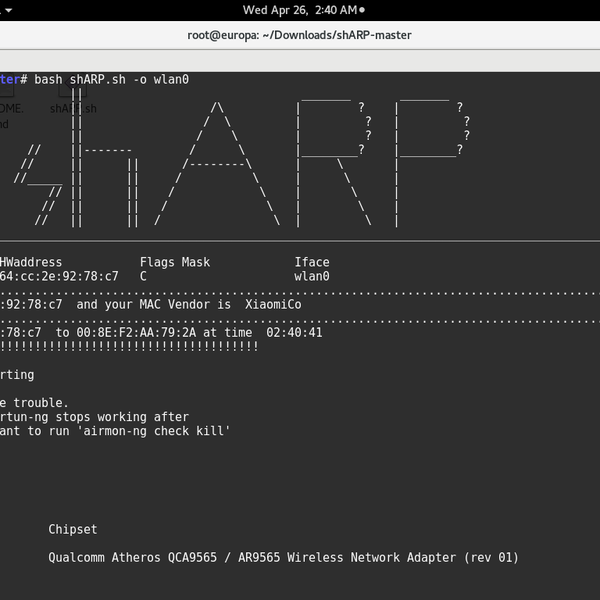
Task: Select the flag value C under Flags Mask
Action: (x=143, y=276)
